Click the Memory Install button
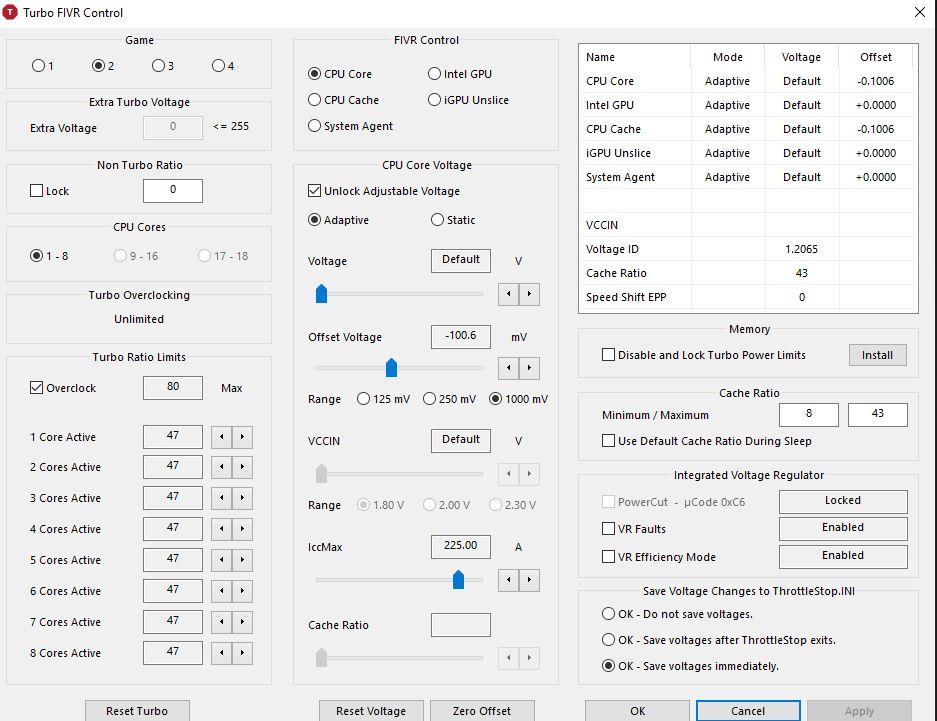Image resolution: width=937 pixels, height=721 pixels. click(877, 355)
